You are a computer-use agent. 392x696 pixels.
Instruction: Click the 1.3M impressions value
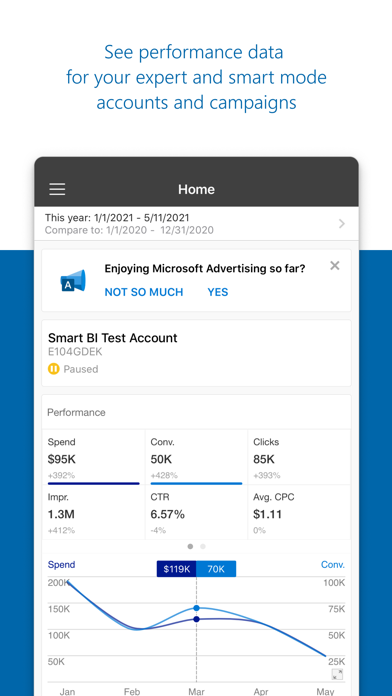coord(61,514)
